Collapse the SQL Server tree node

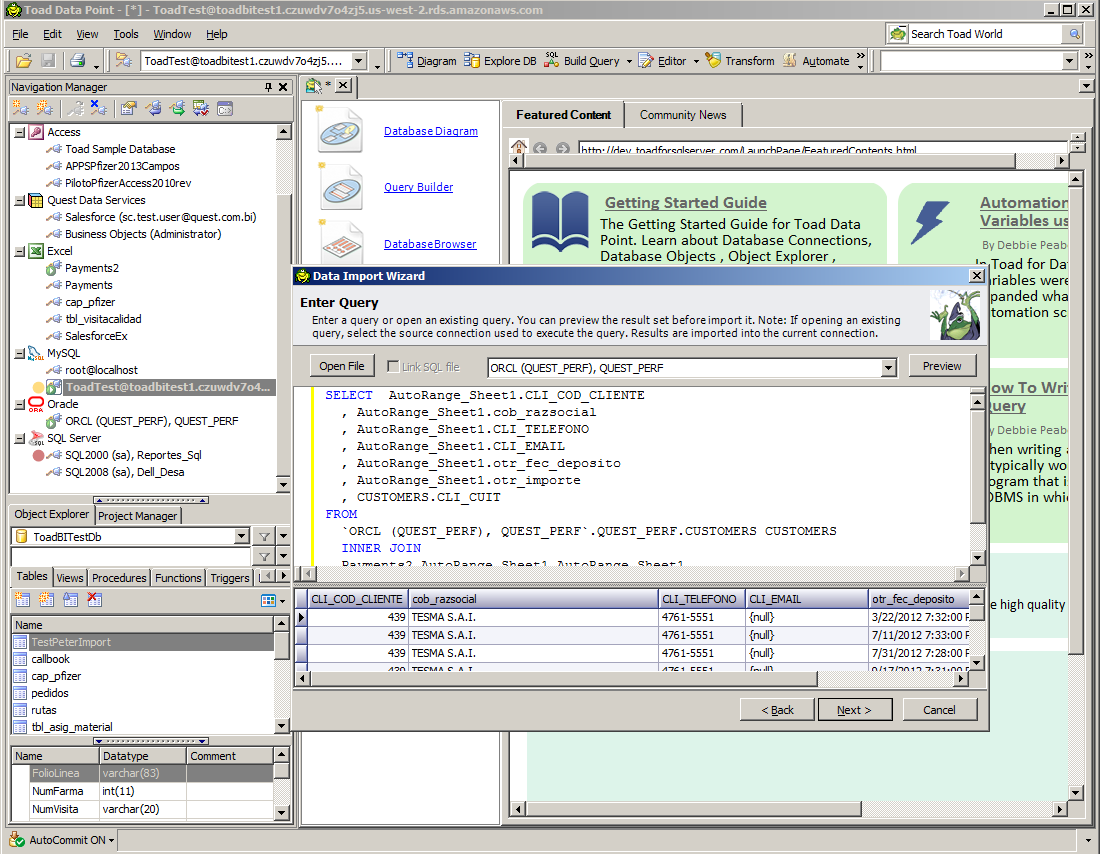[x=20, y=439]
